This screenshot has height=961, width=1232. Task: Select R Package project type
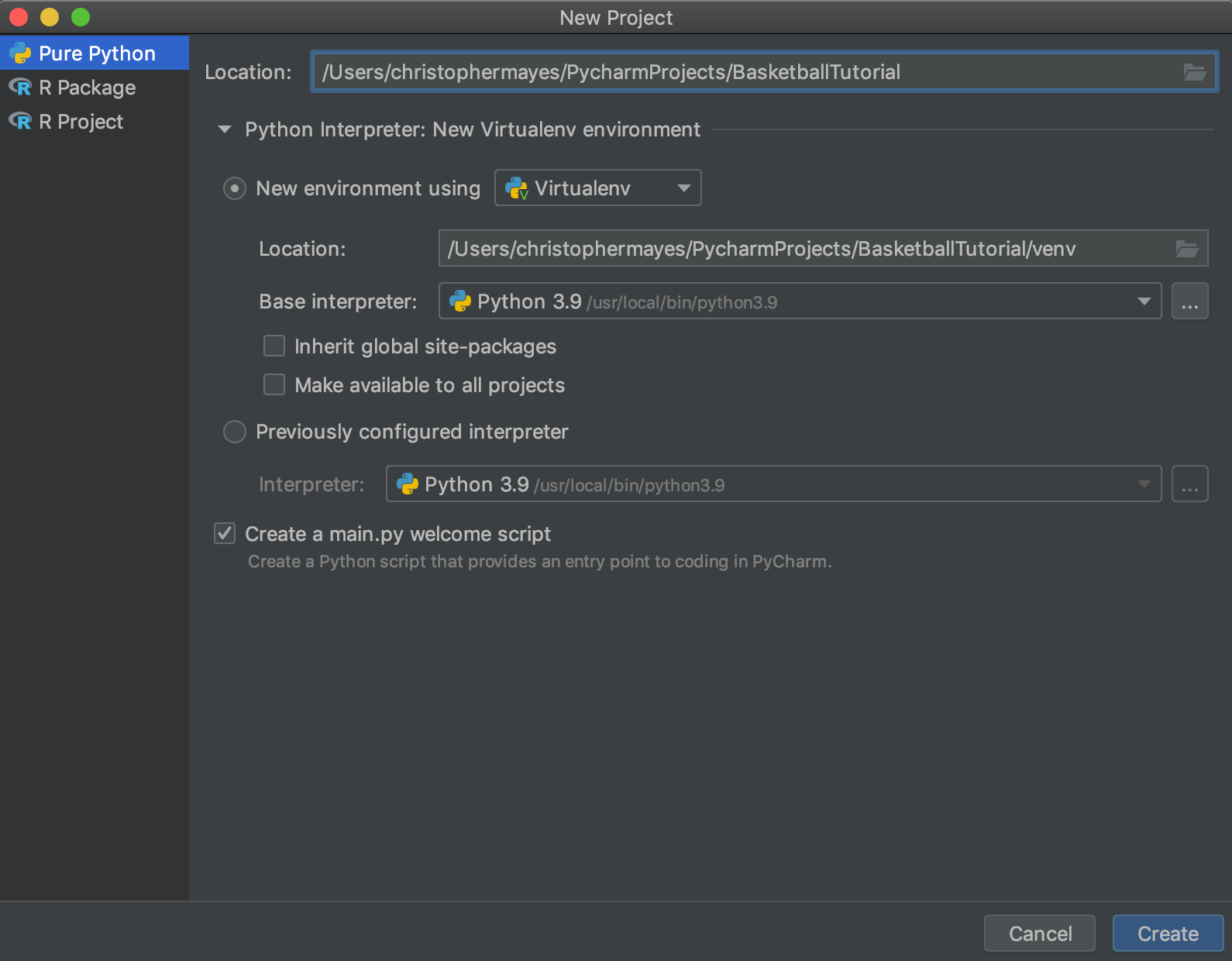87,88
